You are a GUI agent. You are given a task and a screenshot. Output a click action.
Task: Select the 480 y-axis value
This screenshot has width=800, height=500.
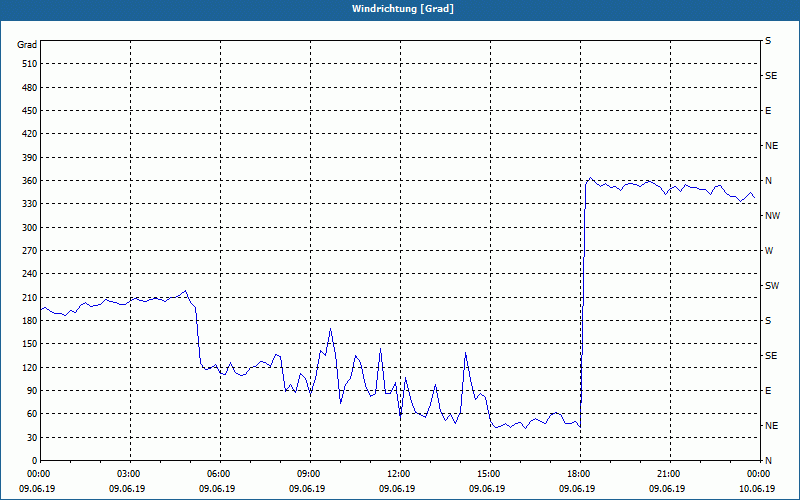tap(30, 88)
